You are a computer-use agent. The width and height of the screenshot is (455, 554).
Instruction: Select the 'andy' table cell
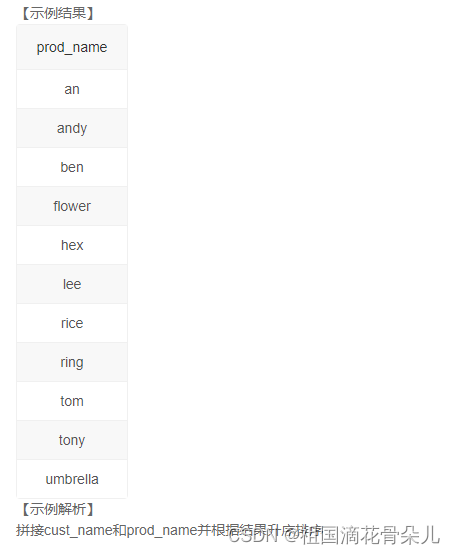point(72,128)
